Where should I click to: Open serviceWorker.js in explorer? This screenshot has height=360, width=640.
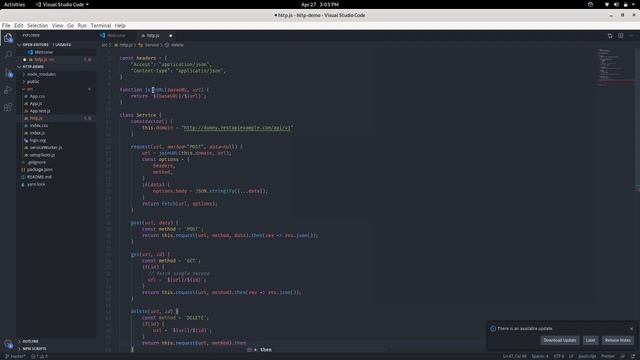(x=46, y=147)
